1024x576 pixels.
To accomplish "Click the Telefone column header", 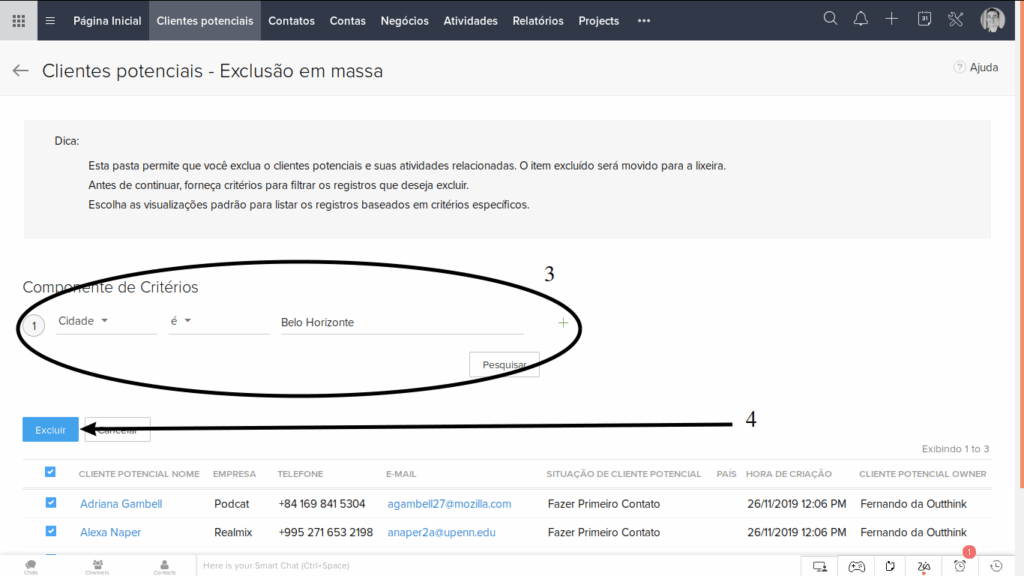I will pos(300,473).
